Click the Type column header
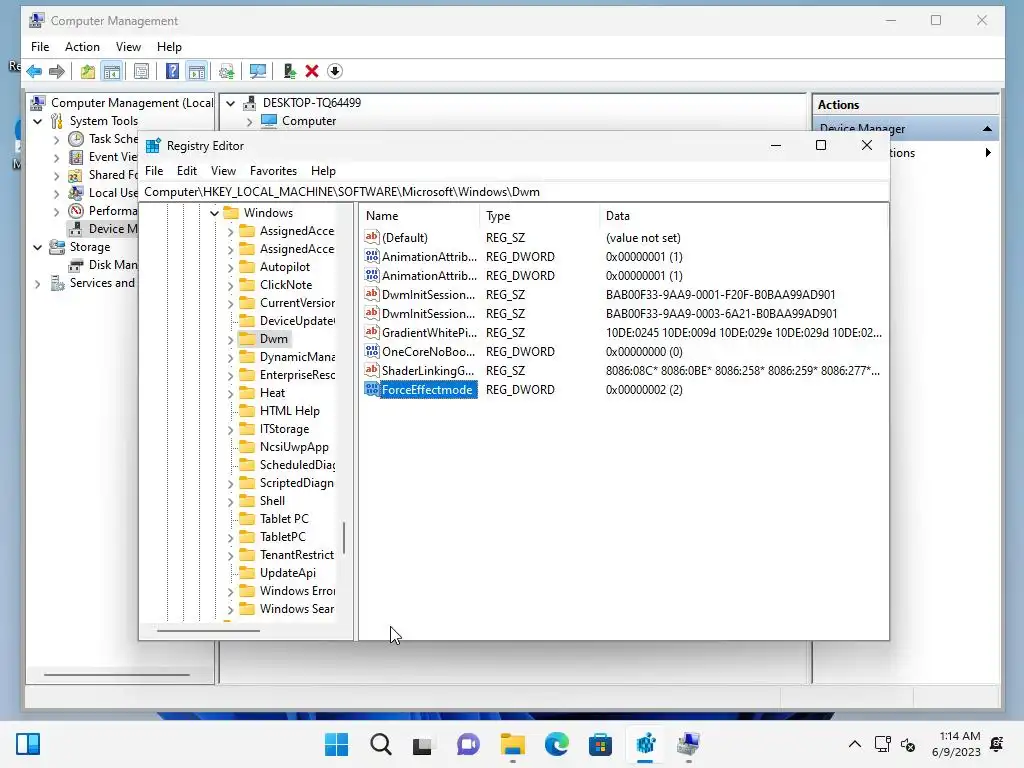The image size is (1024, 768). point(539,216)
